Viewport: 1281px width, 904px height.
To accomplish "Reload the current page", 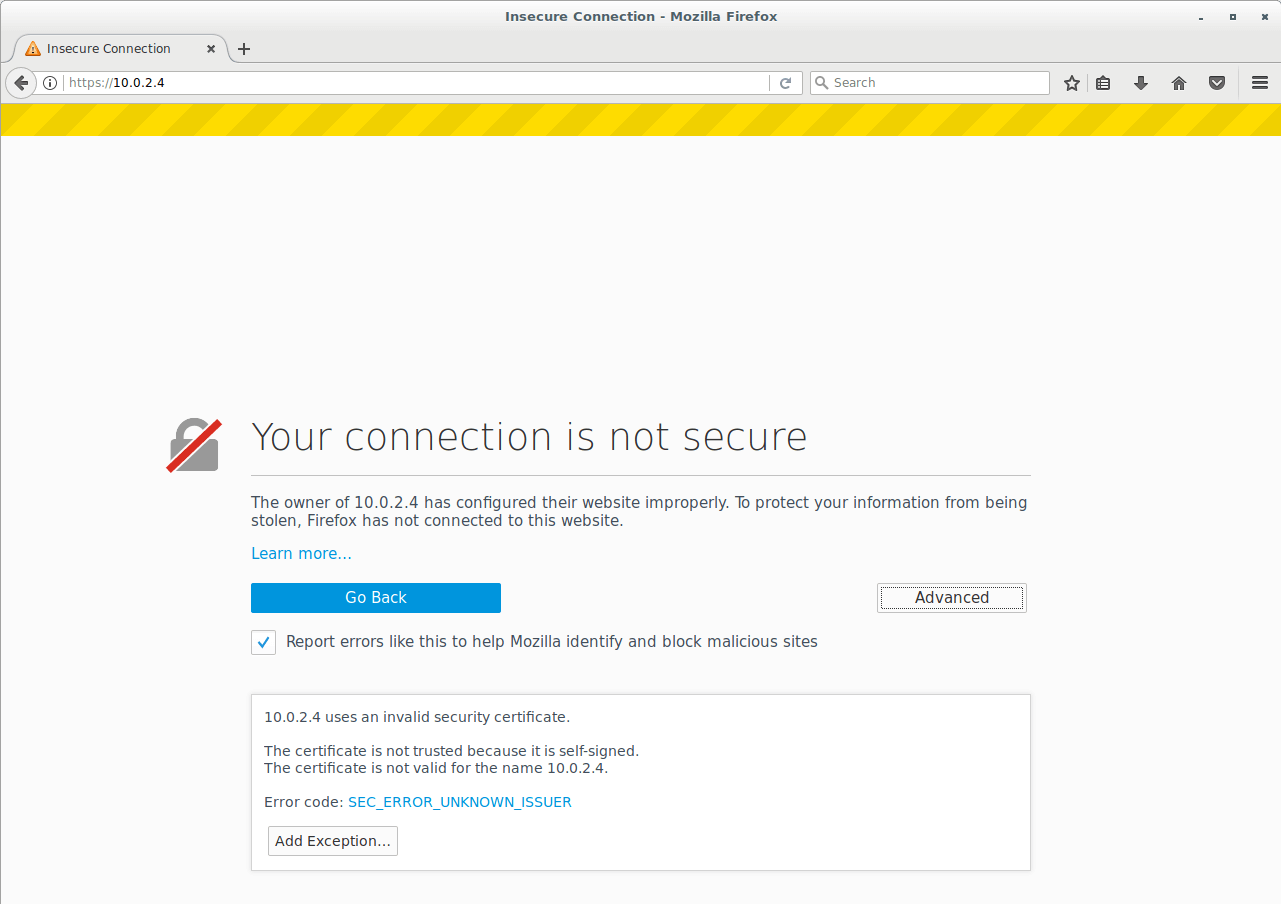I will [x=786, y=83].
